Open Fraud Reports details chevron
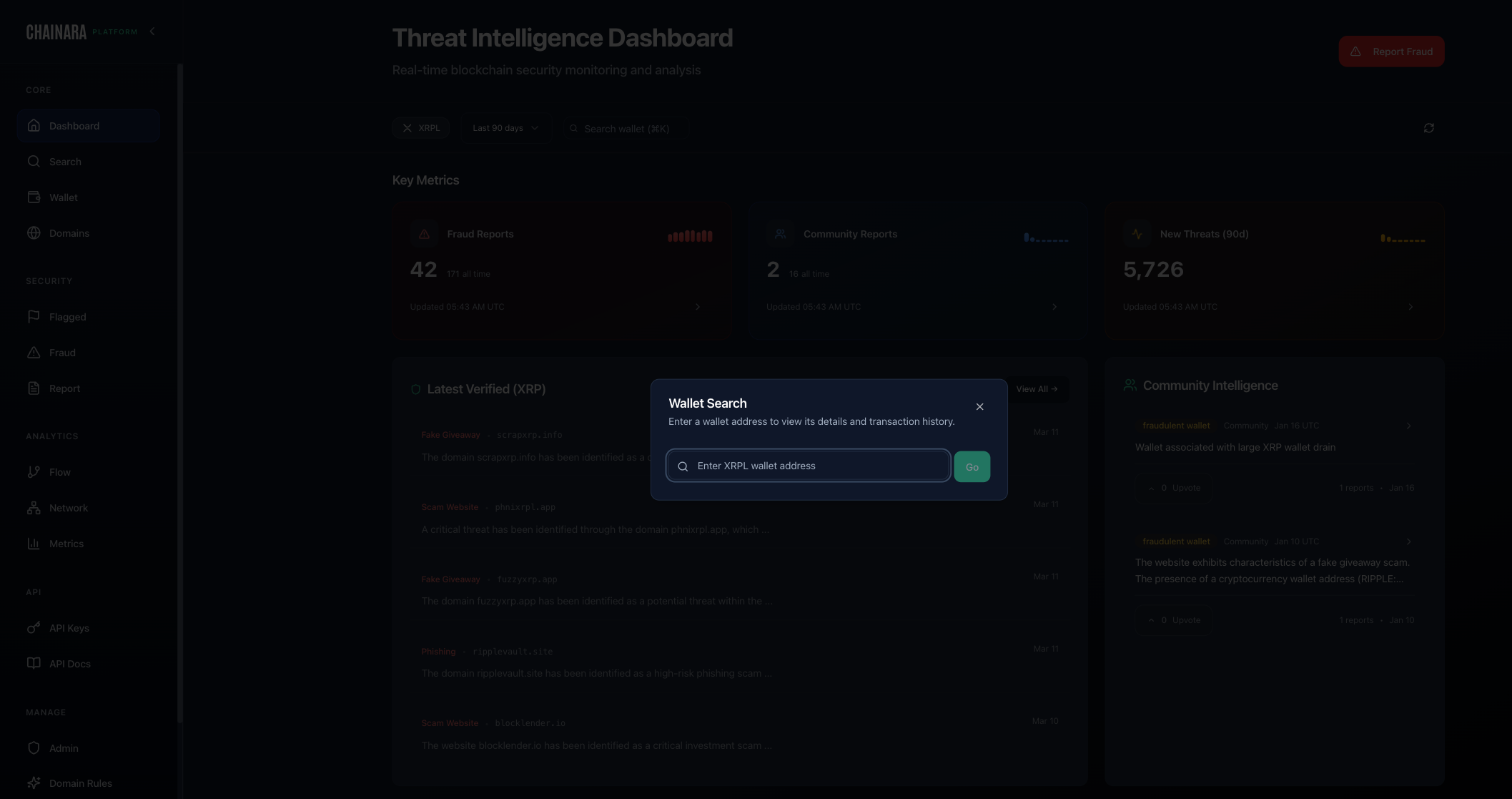 click(x=698, y=307)
